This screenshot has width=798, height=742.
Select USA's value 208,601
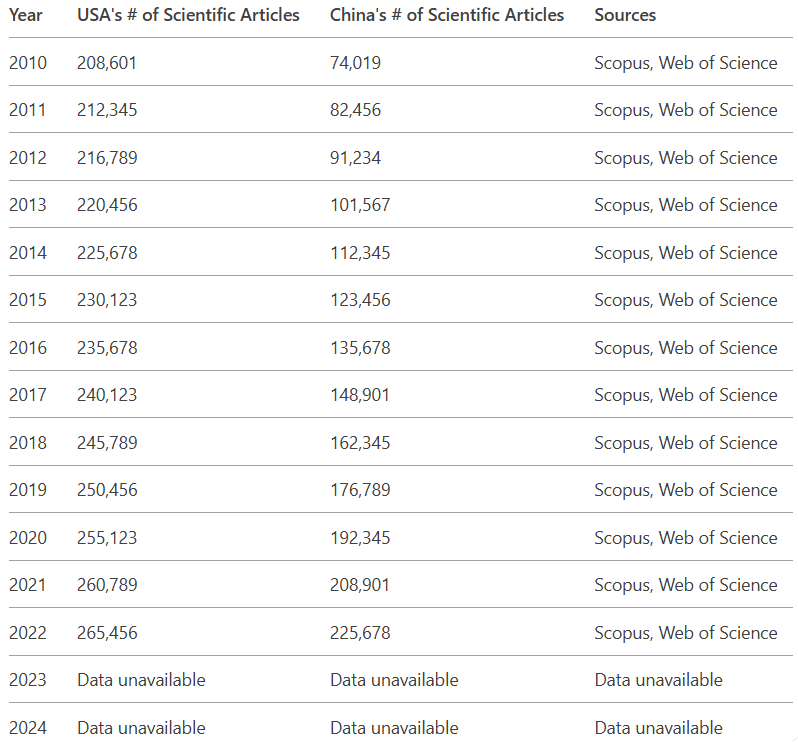click(x=107, y=63)
